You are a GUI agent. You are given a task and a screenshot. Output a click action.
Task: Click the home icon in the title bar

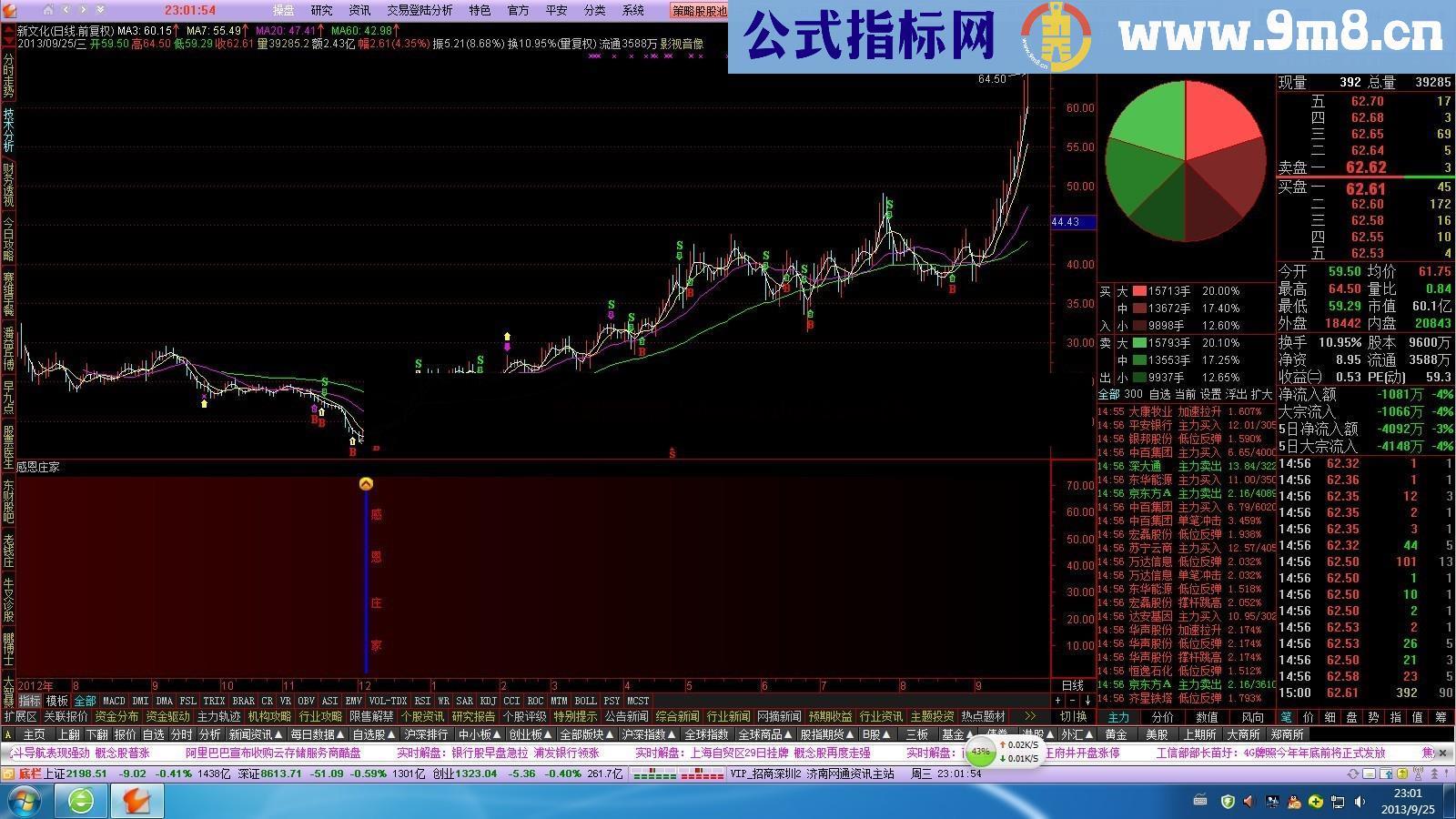[49, 10]
